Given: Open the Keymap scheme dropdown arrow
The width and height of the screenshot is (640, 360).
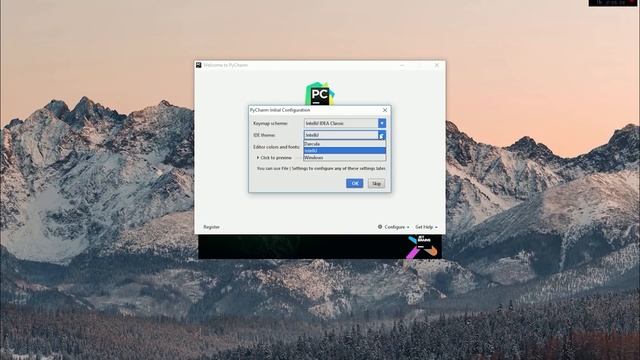Looking at the screenshot, I should pos(382,123).
